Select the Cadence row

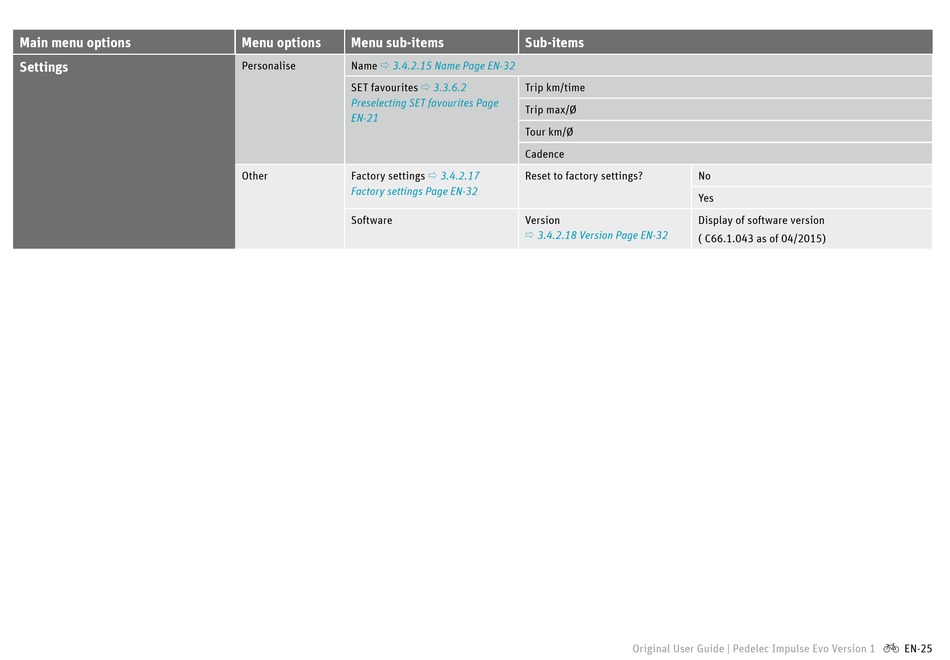(x=725, y=154)
